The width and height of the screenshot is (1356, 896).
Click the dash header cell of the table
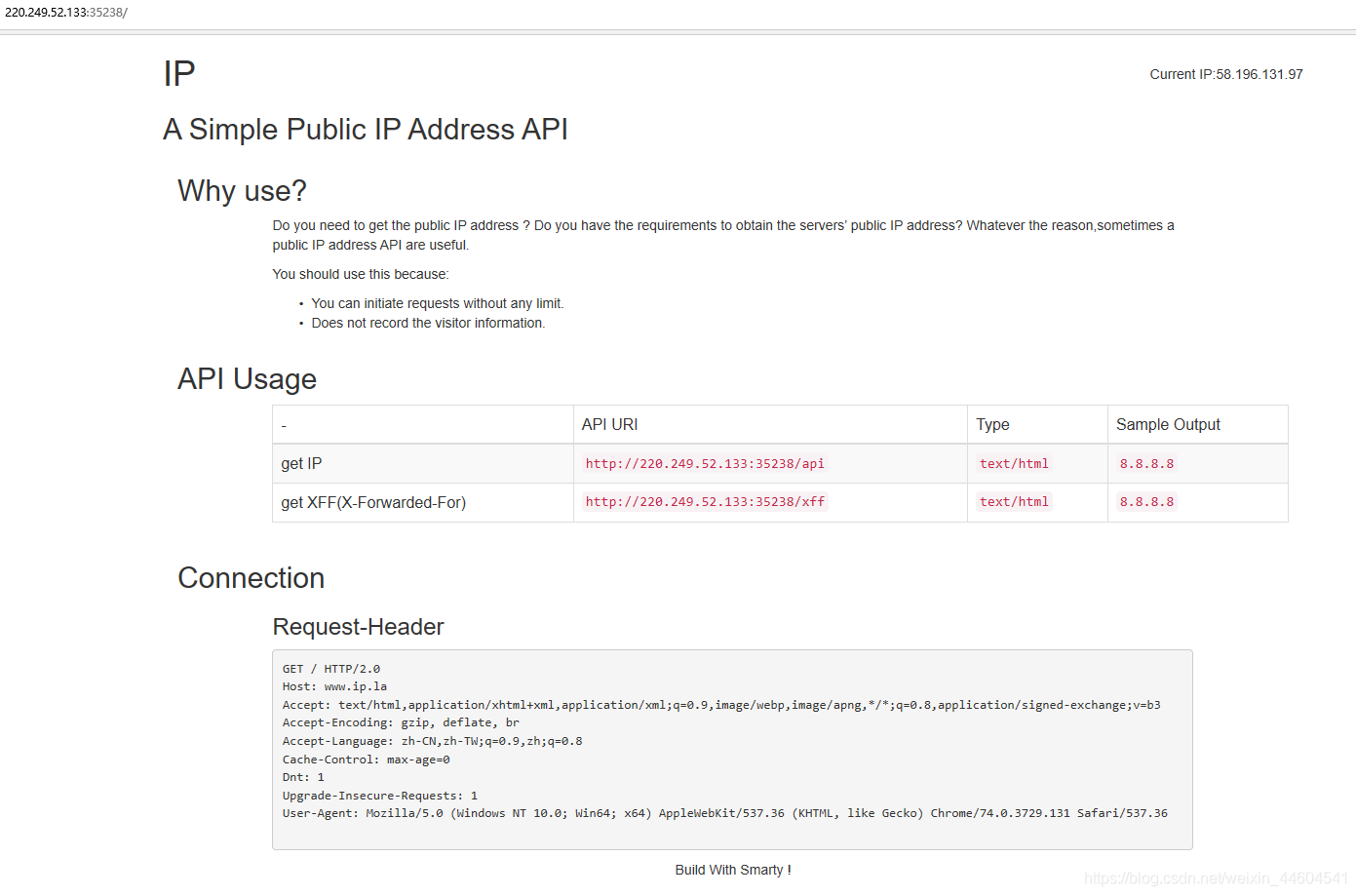tap(423, 425)
